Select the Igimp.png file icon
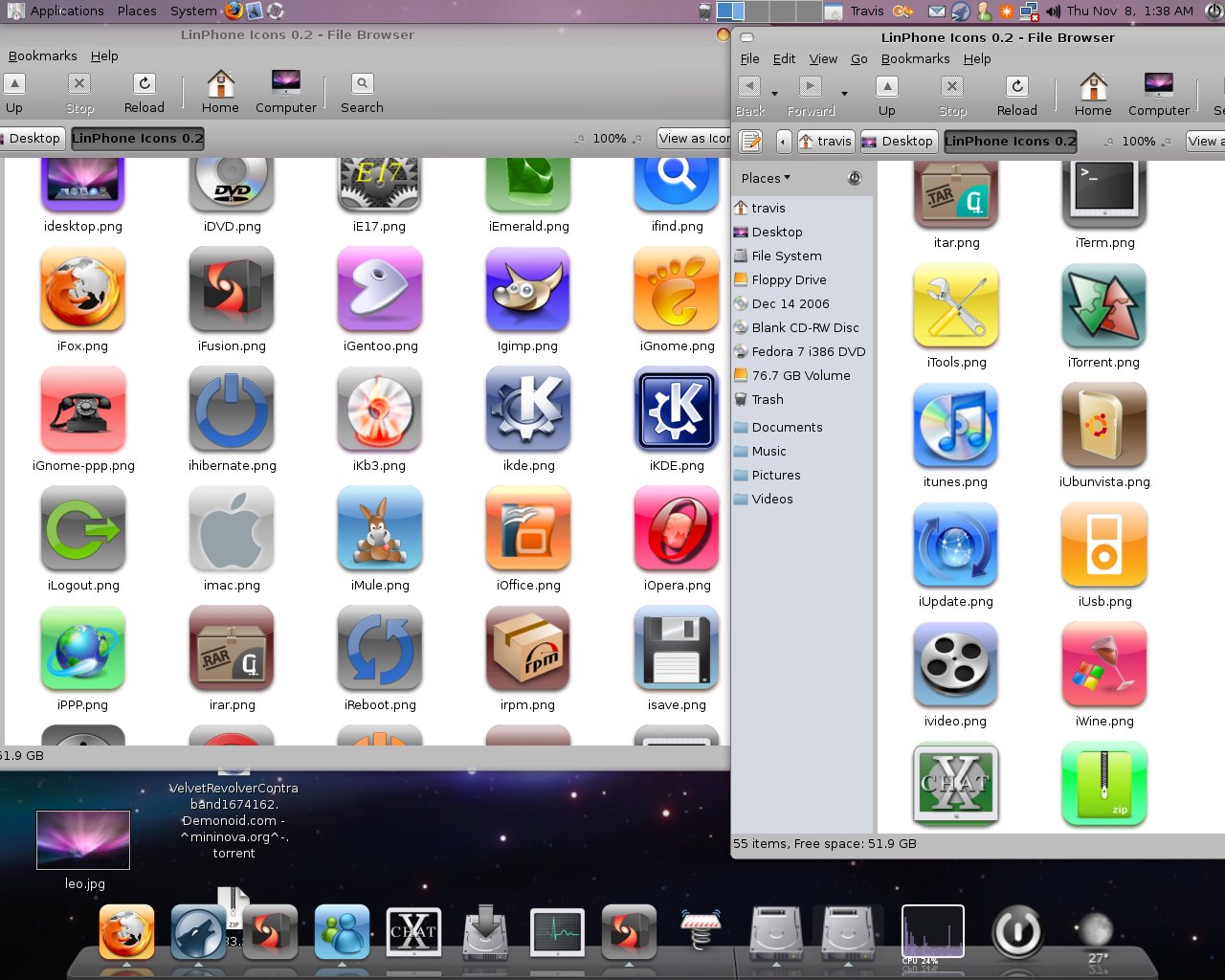 tap(528, 290)
